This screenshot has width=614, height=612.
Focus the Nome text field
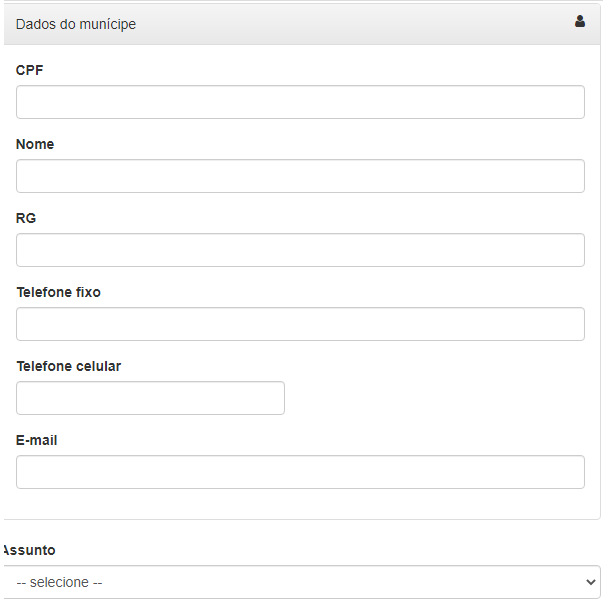pyautogui.click(x=300, y=176)
